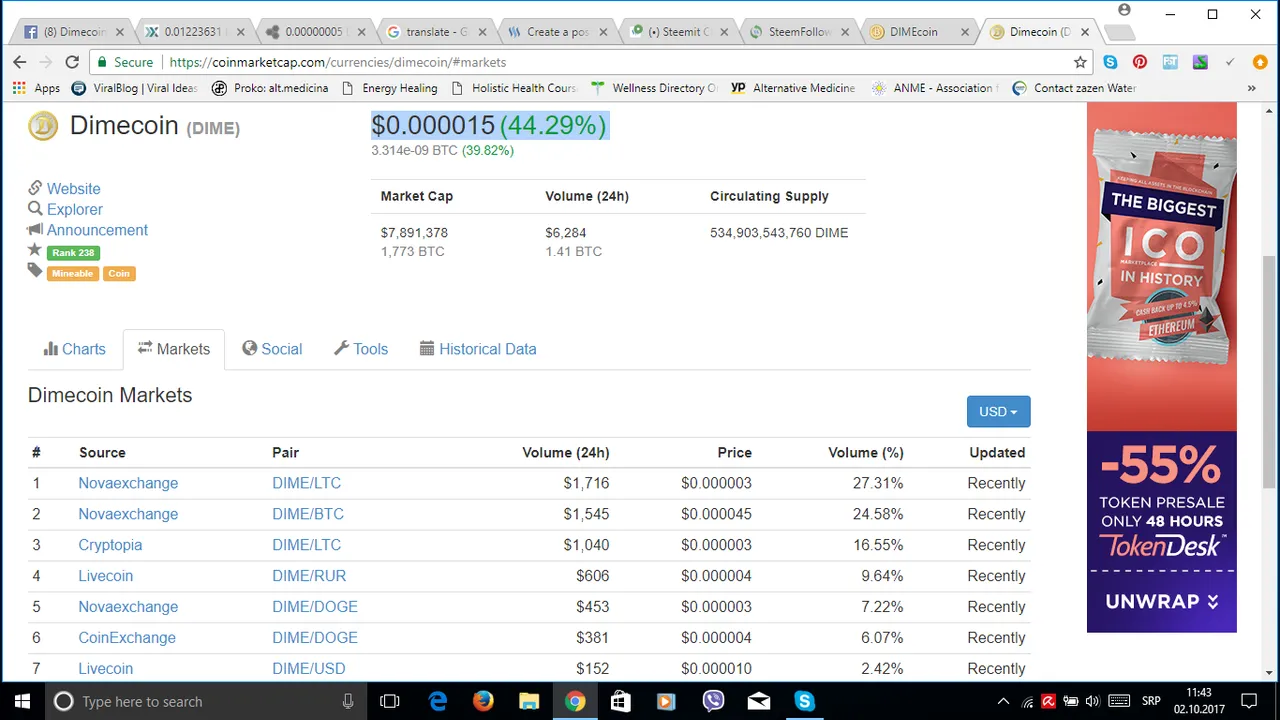This screenshot has width=1280, height=720.
Task: Open the DIME/RUR pair link
Action: point(309,576)
